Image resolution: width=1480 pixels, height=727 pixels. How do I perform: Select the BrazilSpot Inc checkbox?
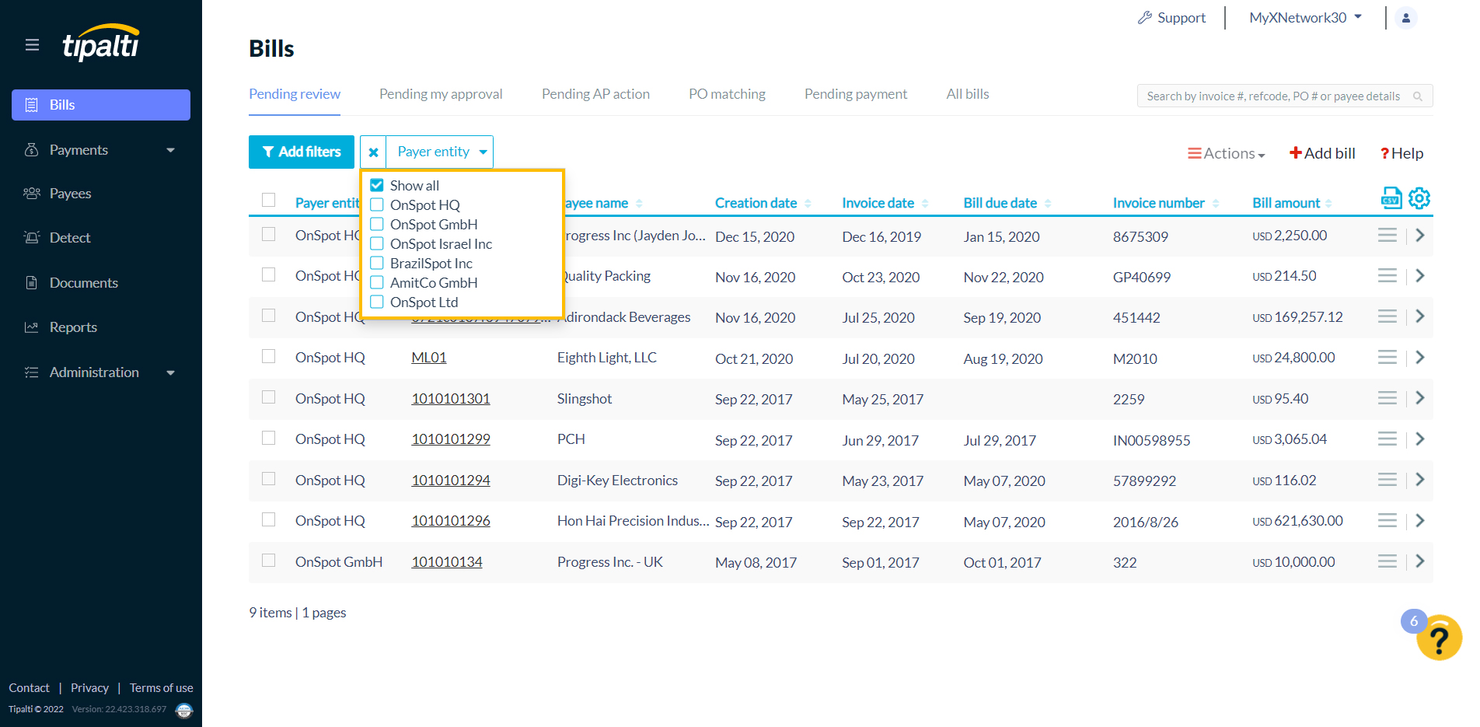click(377, 263)
